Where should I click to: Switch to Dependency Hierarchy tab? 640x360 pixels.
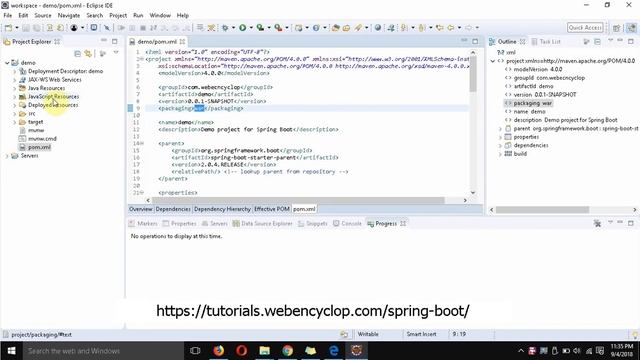click(222, 209)
